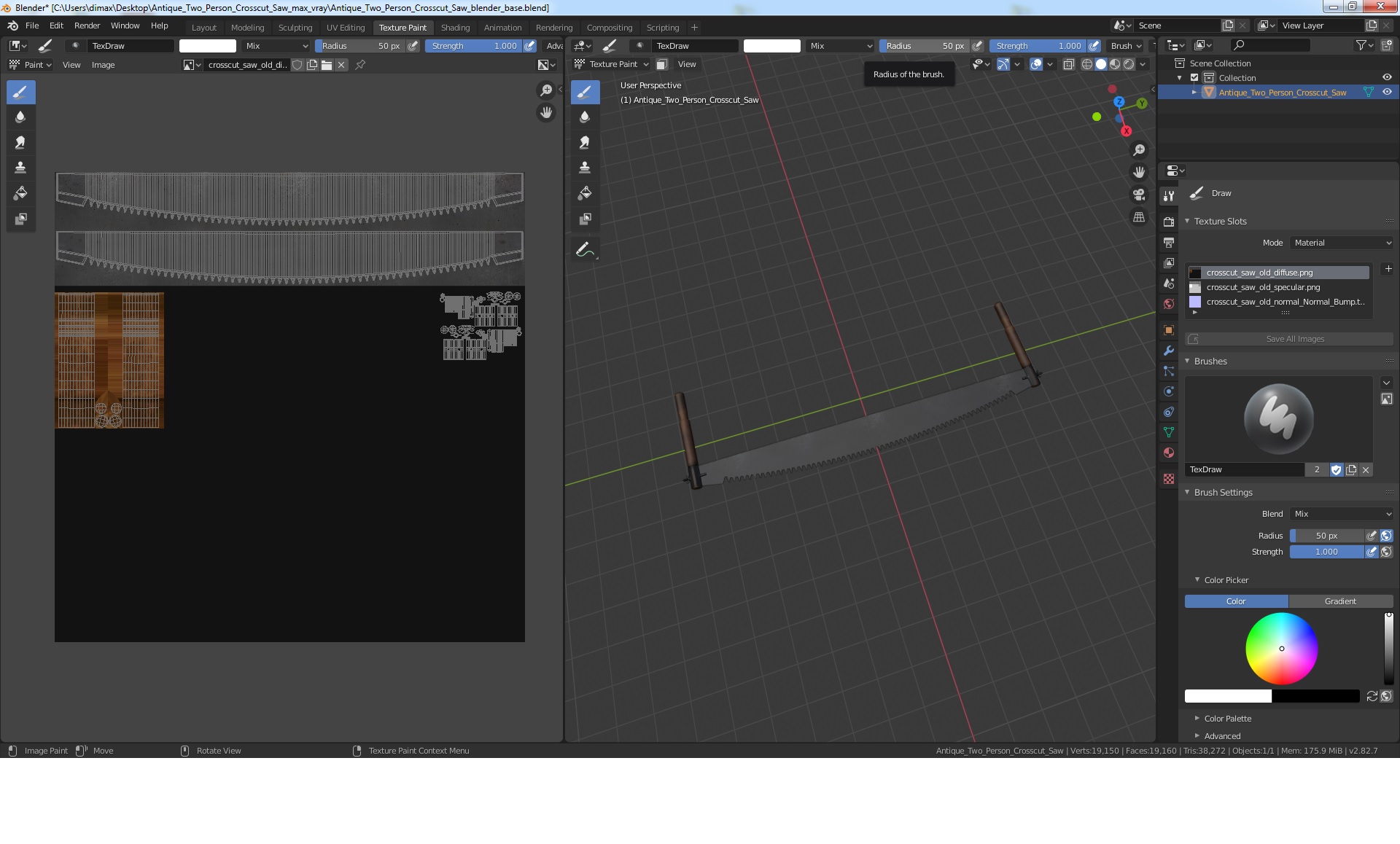Switch to Gradient color mode
The width and height of the screenshot is (1400, 844).
[x=1340, y=601]
